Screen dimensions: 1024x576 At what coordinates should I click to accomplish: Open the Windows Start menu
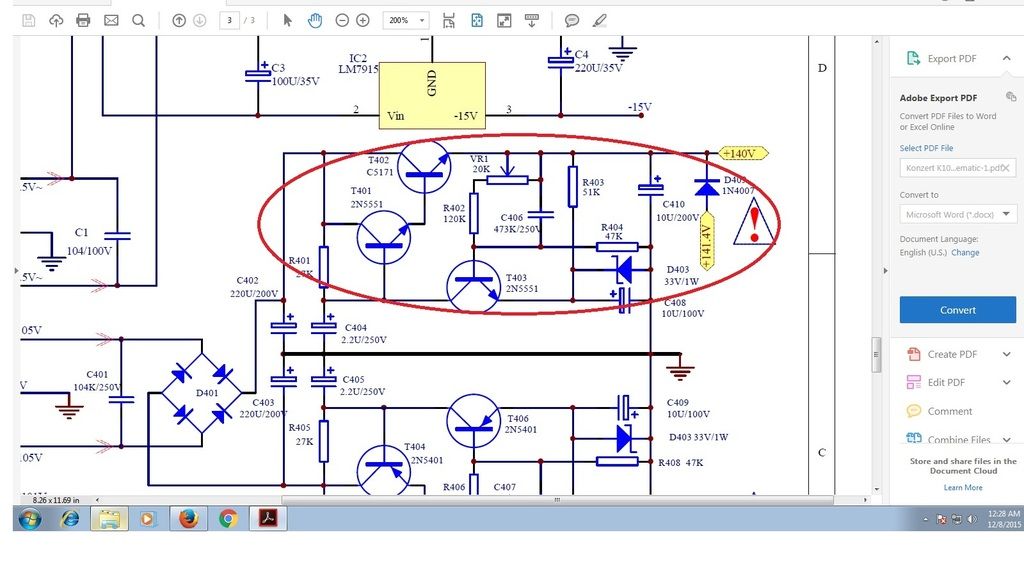click(x=30, y=519)
